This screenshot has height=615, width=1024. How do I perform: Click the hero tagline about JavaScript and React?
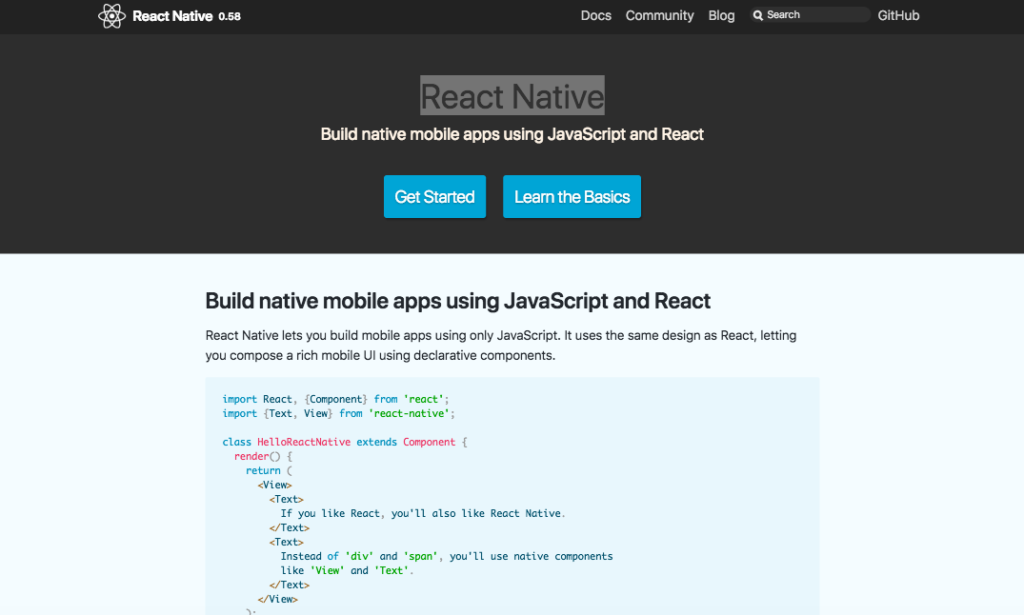tap(512, 133)
